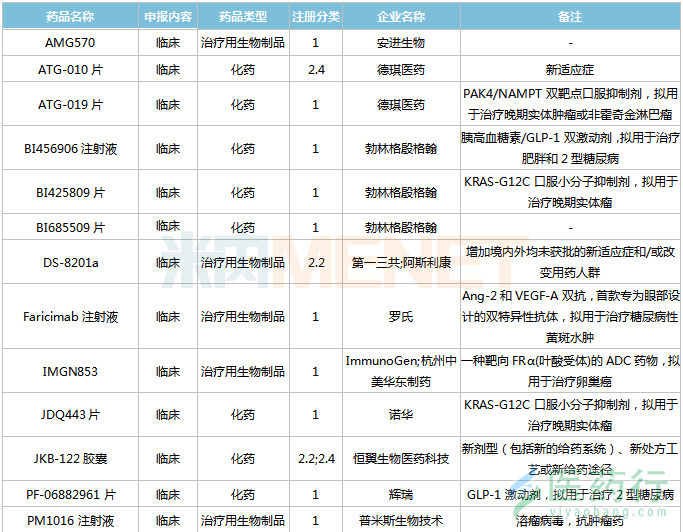Click the 注册分类 column header
Image resolution: width=683 pixels, height=532 pixels.
click(x=316, y=17)
